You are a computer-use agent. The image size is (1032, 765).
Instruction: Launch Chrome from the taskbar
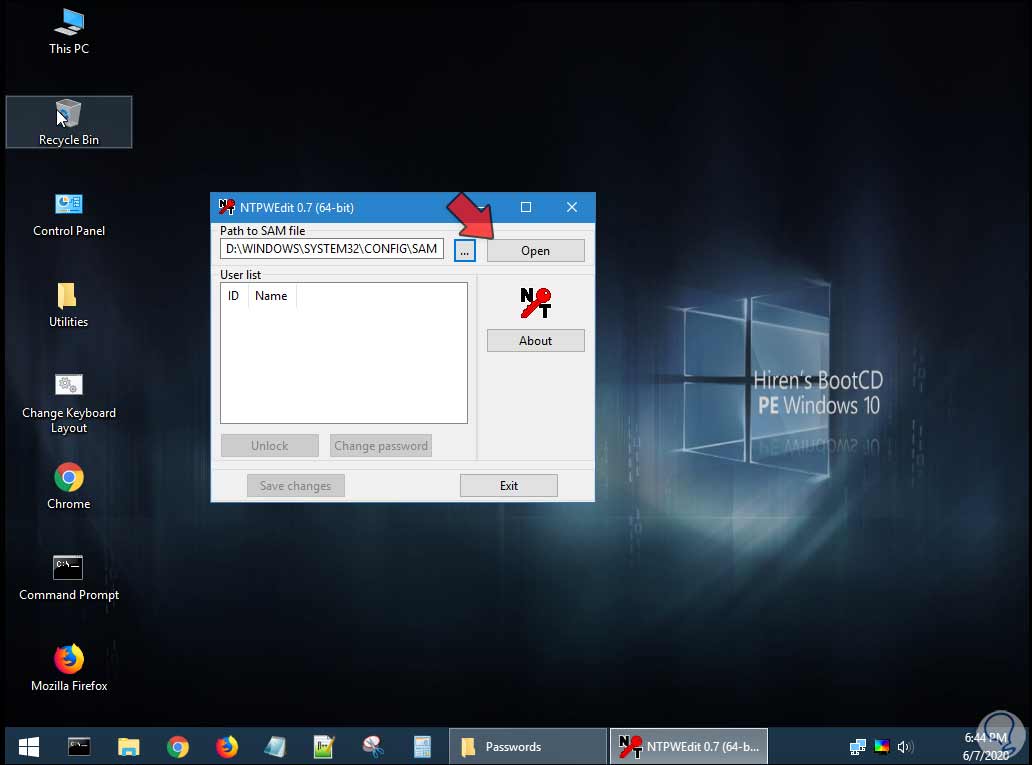click(x=178, y=747)
